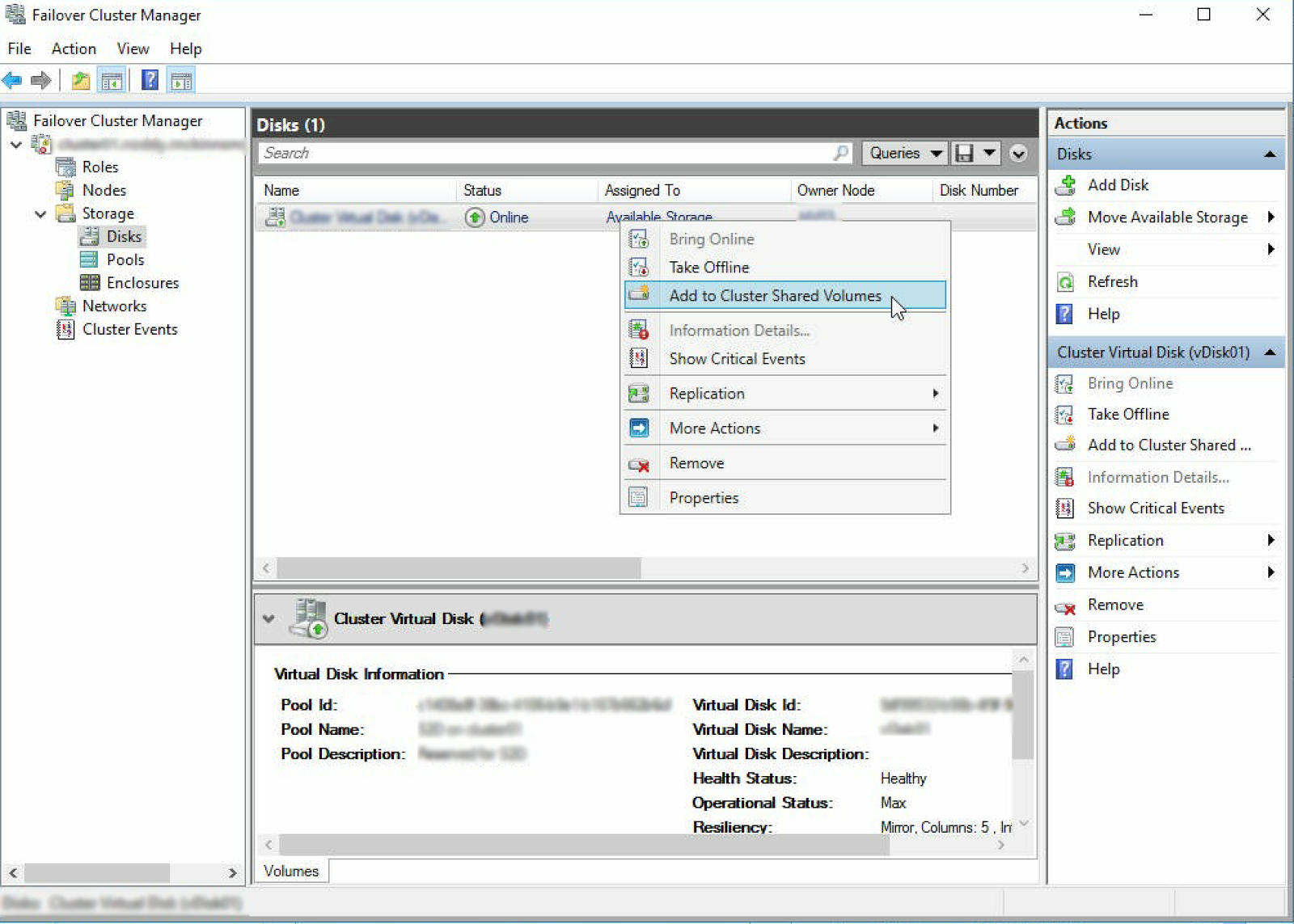1294x924 pixels.
Task: Click the Show Critical Events icon
Action: 1064,508
